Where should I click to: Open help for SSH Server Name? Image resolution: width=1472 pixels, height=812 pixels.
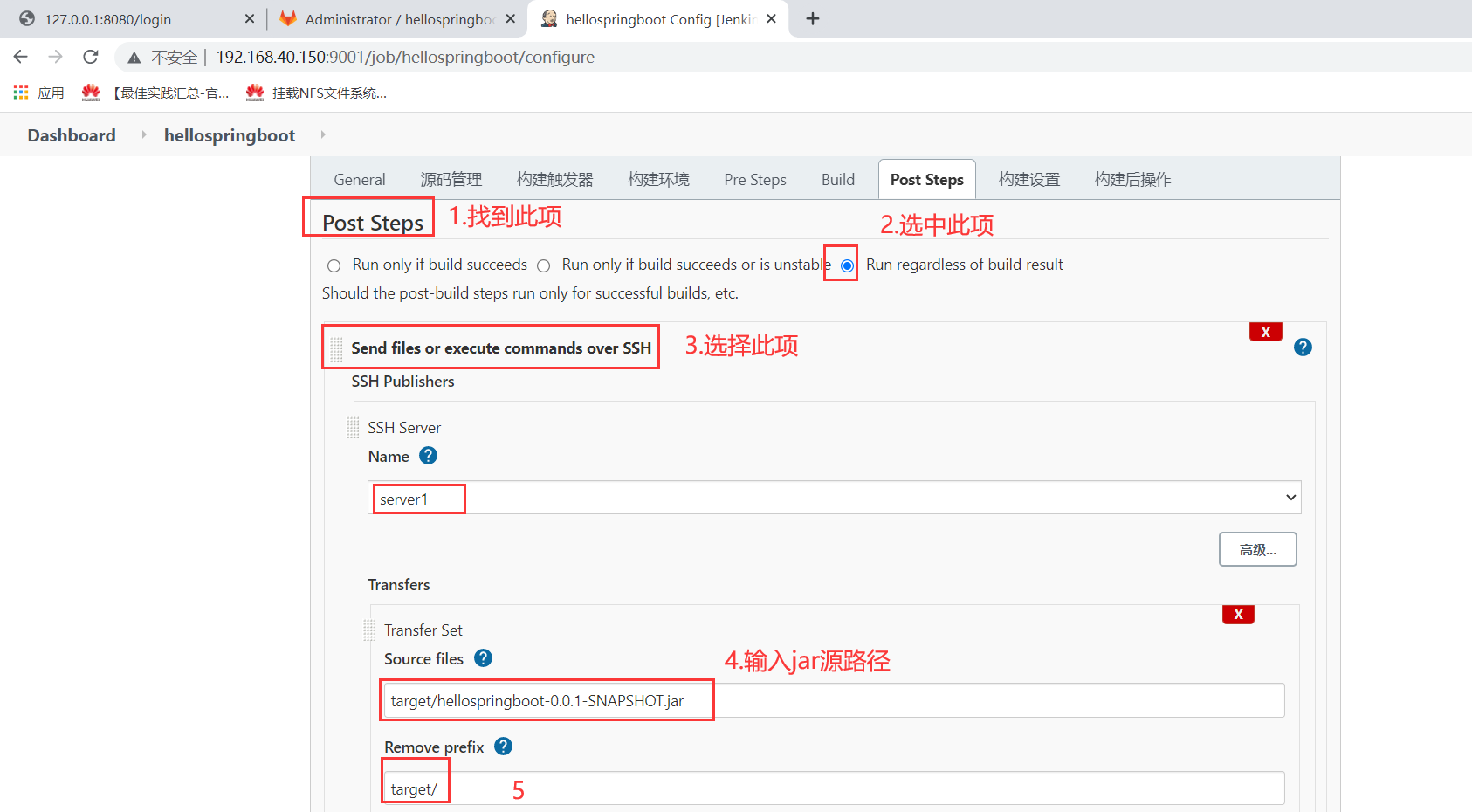(428, 456)
